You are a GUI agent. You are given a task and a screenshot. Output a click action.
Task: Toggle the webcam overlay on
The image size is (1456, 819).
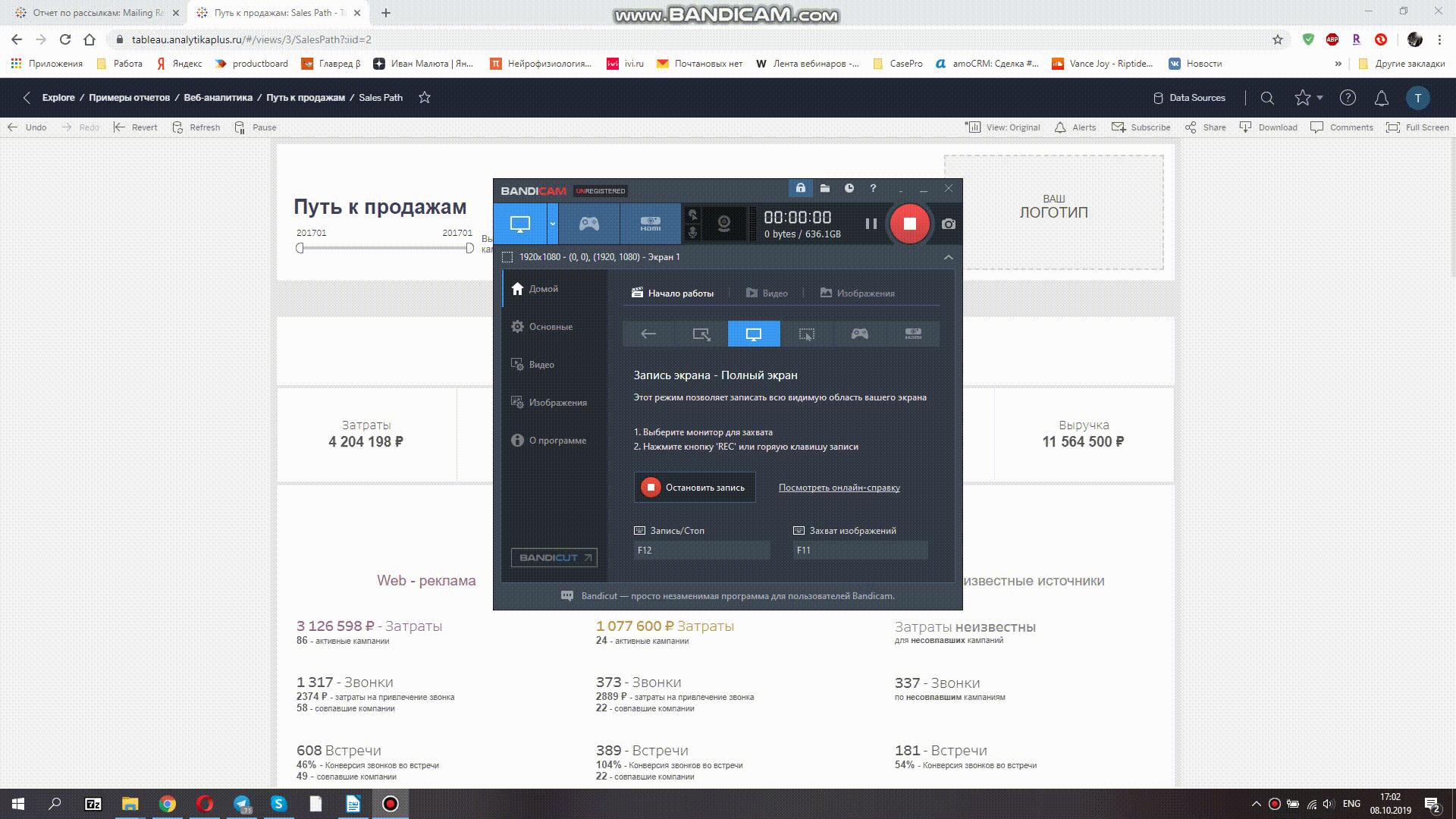coord(723,222)
